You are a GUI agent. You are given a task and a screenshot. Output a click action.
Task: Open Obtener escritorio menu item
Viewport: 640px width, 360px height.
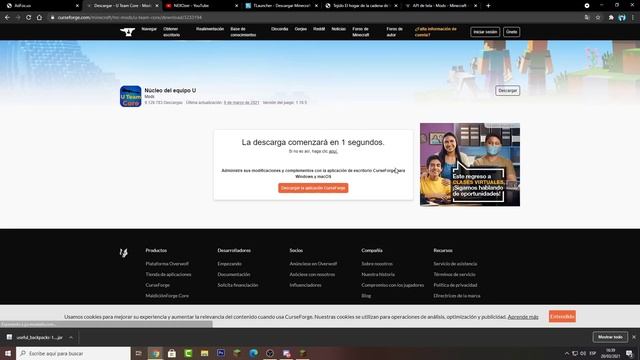point(171,32)
